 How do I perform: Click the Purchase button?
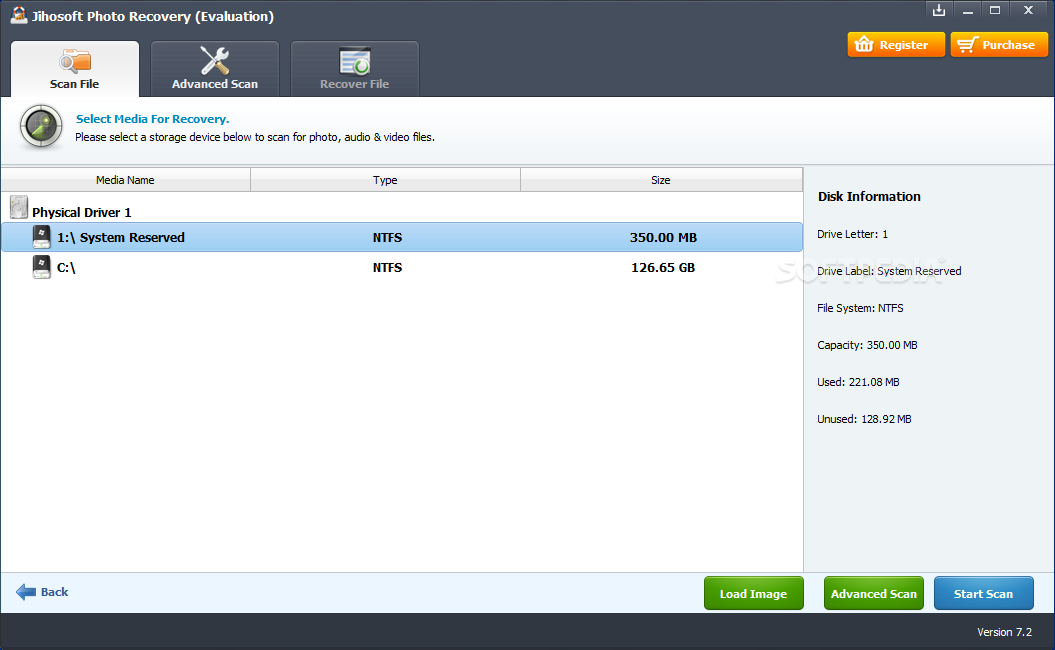tap(998, 45)
